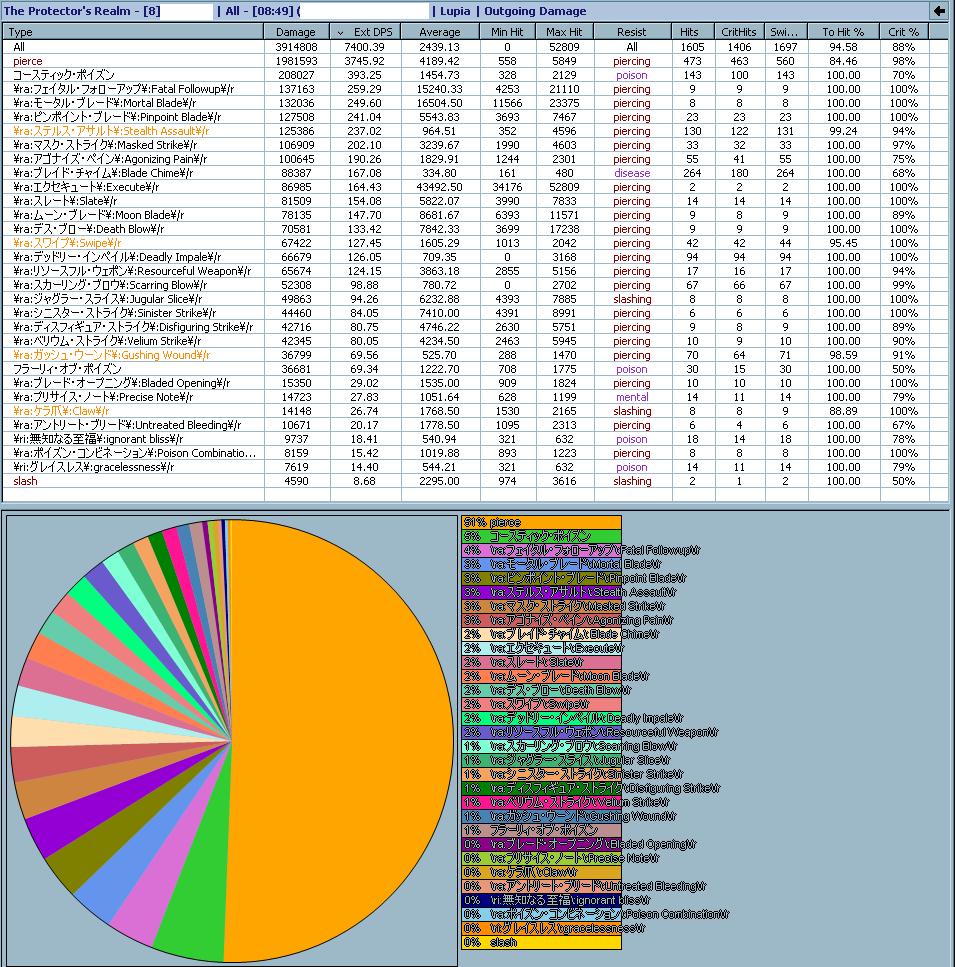This screenshot has width=955, height=967.
Task: Select the All row in damage table
Action: click(x=475, y=47)
